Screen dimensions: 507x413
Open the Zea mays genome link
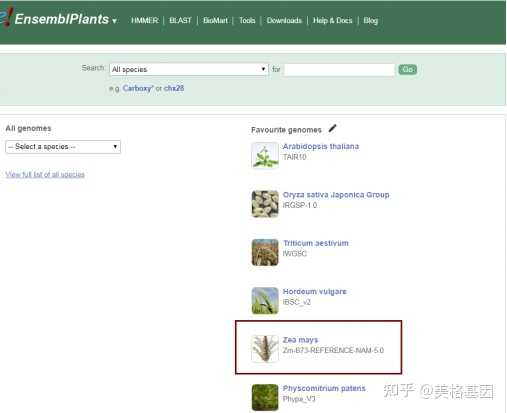click(300, 340)
